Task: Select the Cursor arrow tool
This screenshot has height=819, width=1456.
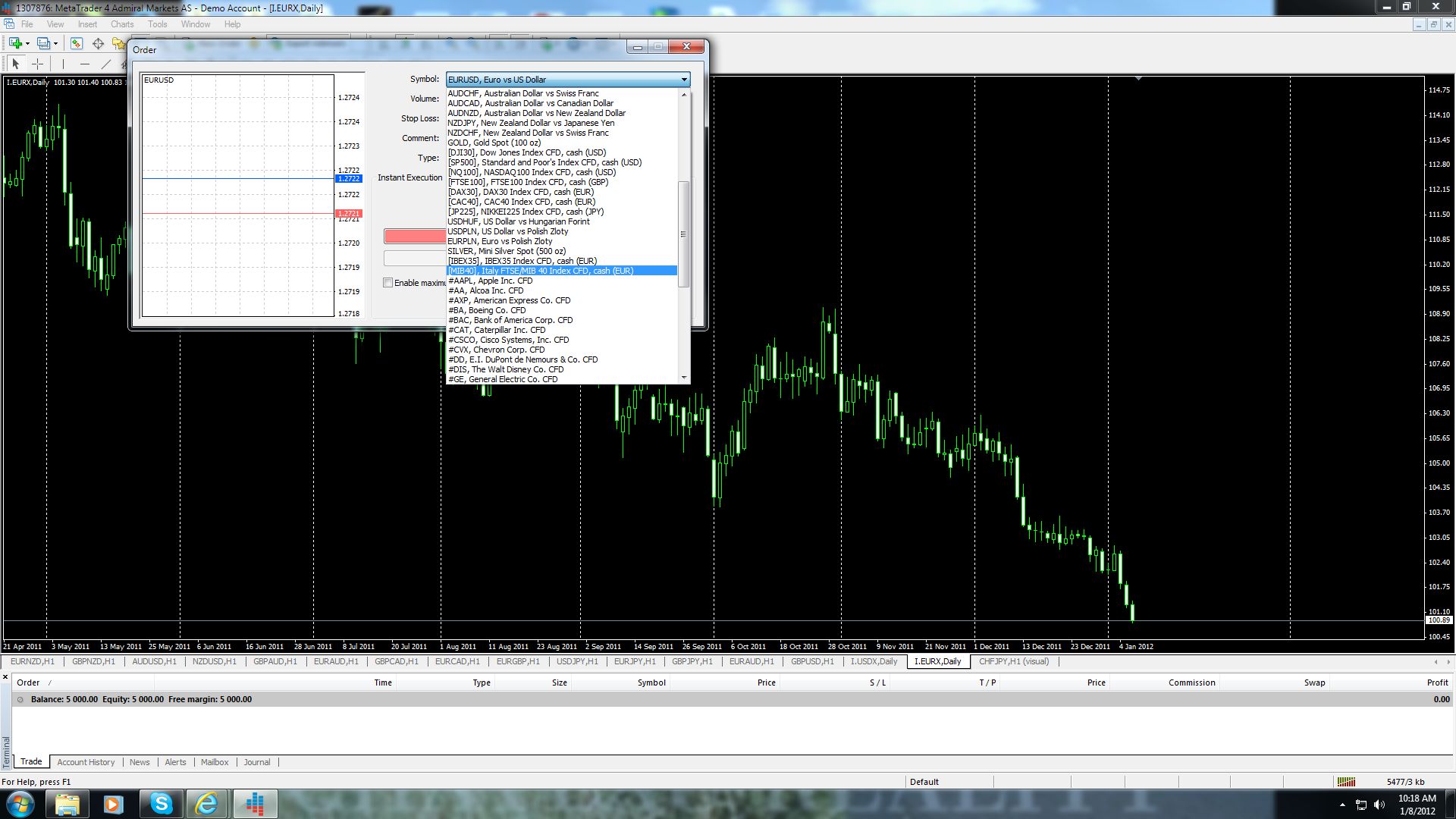Action: [x=16, y=64]
